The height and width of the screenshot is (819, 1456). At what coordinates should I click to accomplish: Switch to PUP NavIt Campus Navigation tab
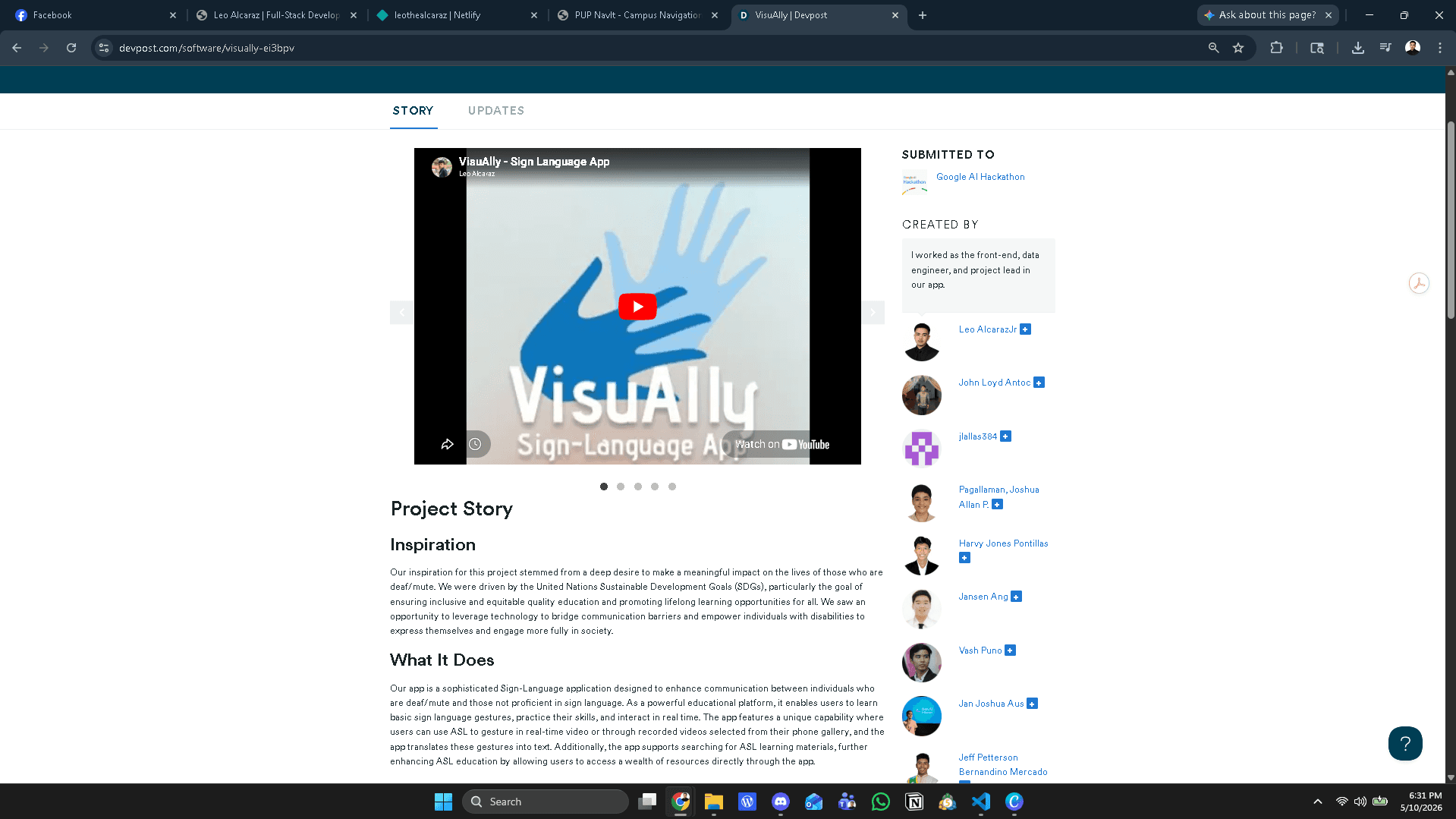(637, 15)
